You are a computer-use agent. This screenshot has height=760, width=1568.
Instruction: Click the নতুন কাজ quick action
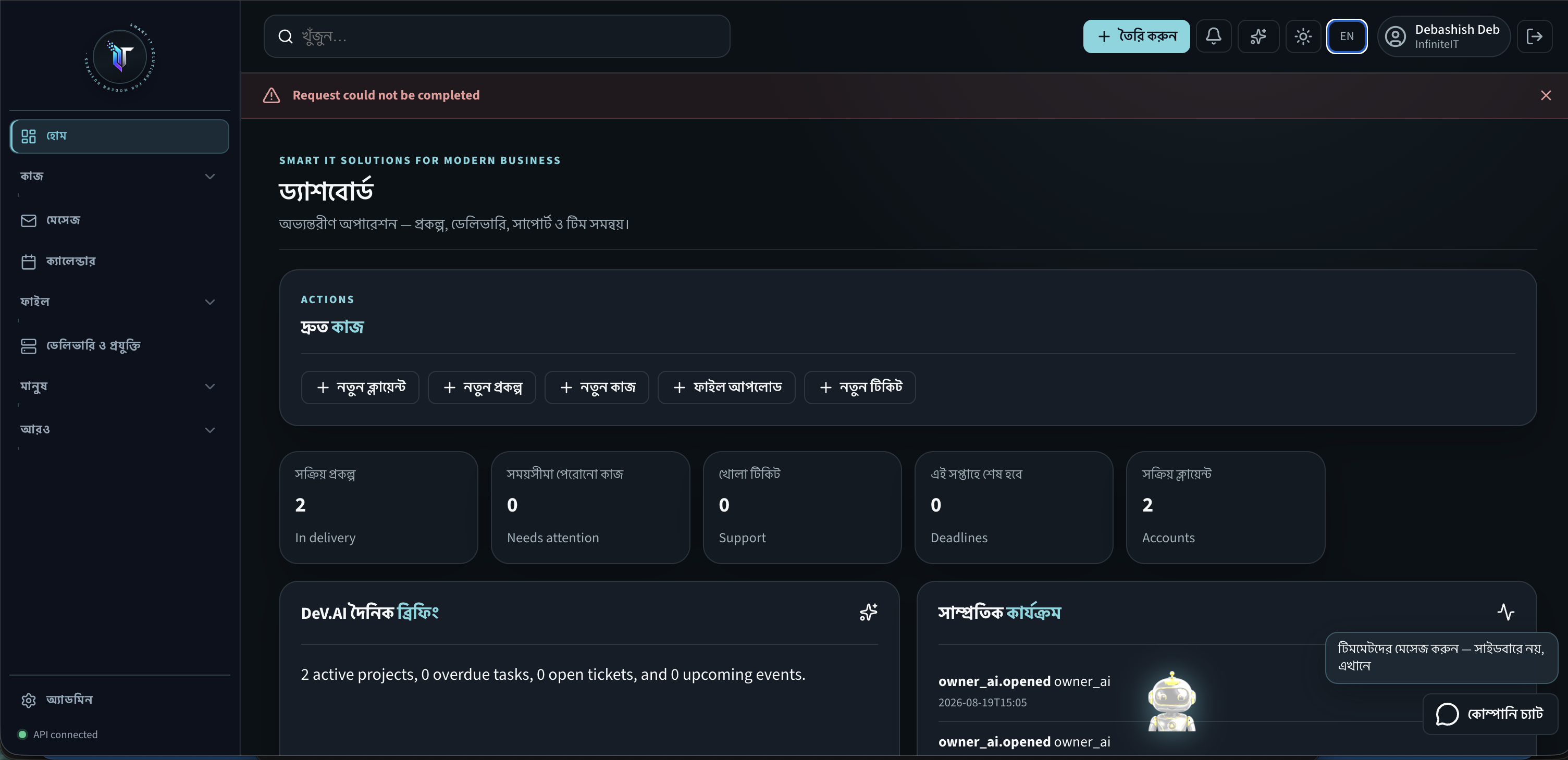597,388
